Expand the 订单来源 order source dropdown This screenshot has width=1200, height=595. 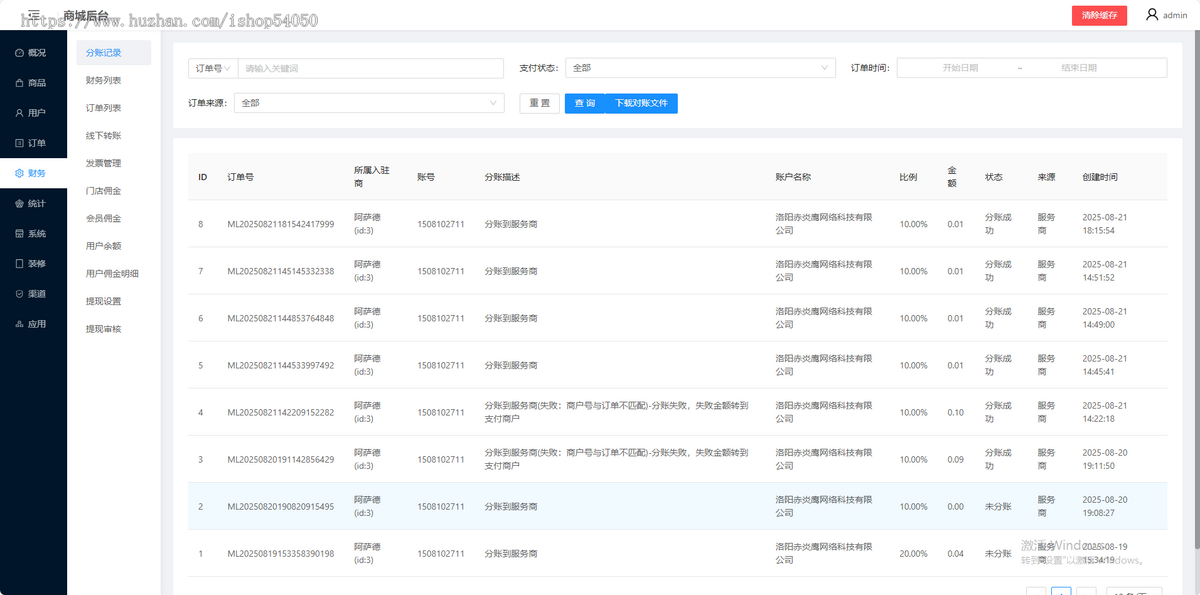click(x=370, y=102)
